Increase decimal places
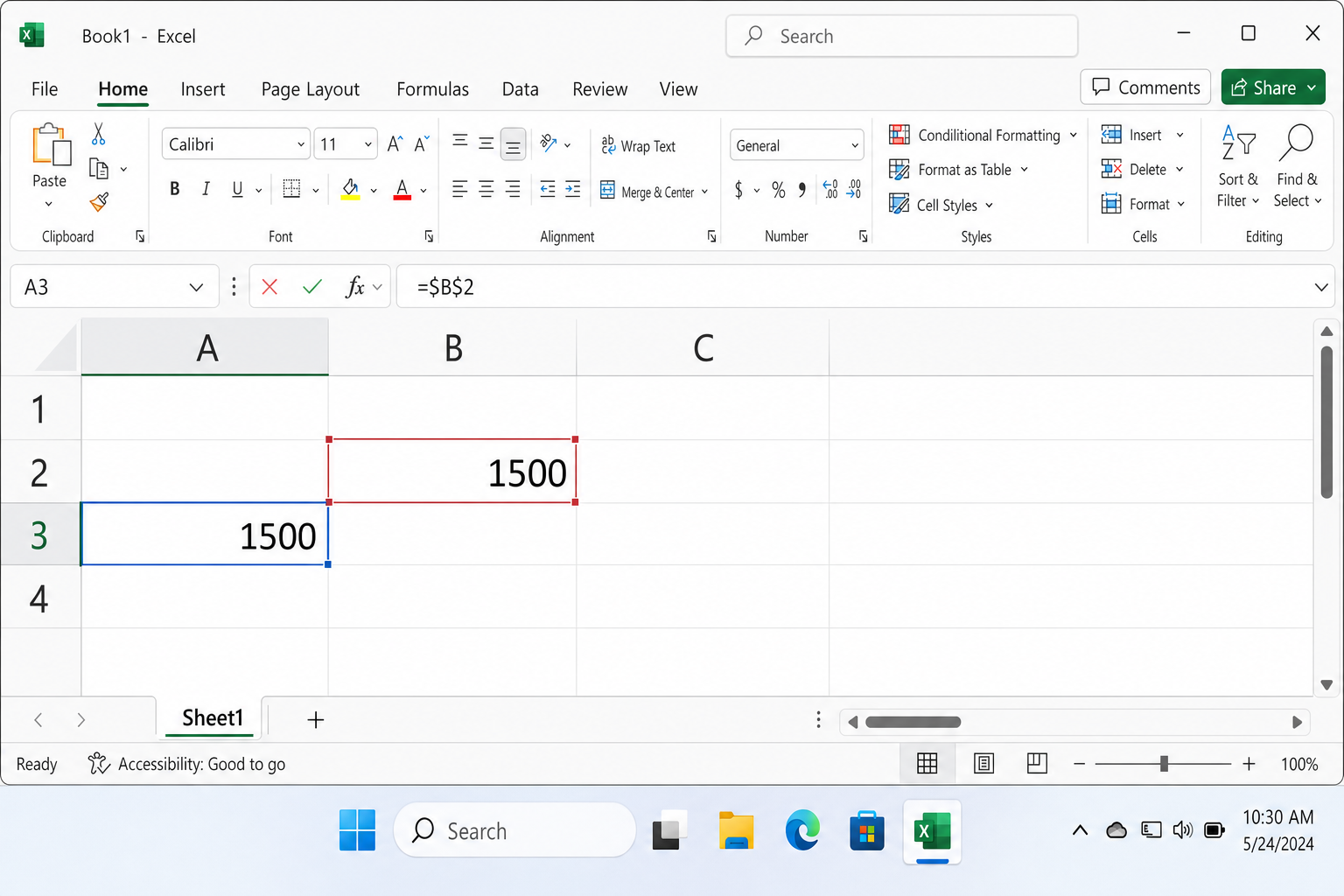 click(x=830, y=189)
